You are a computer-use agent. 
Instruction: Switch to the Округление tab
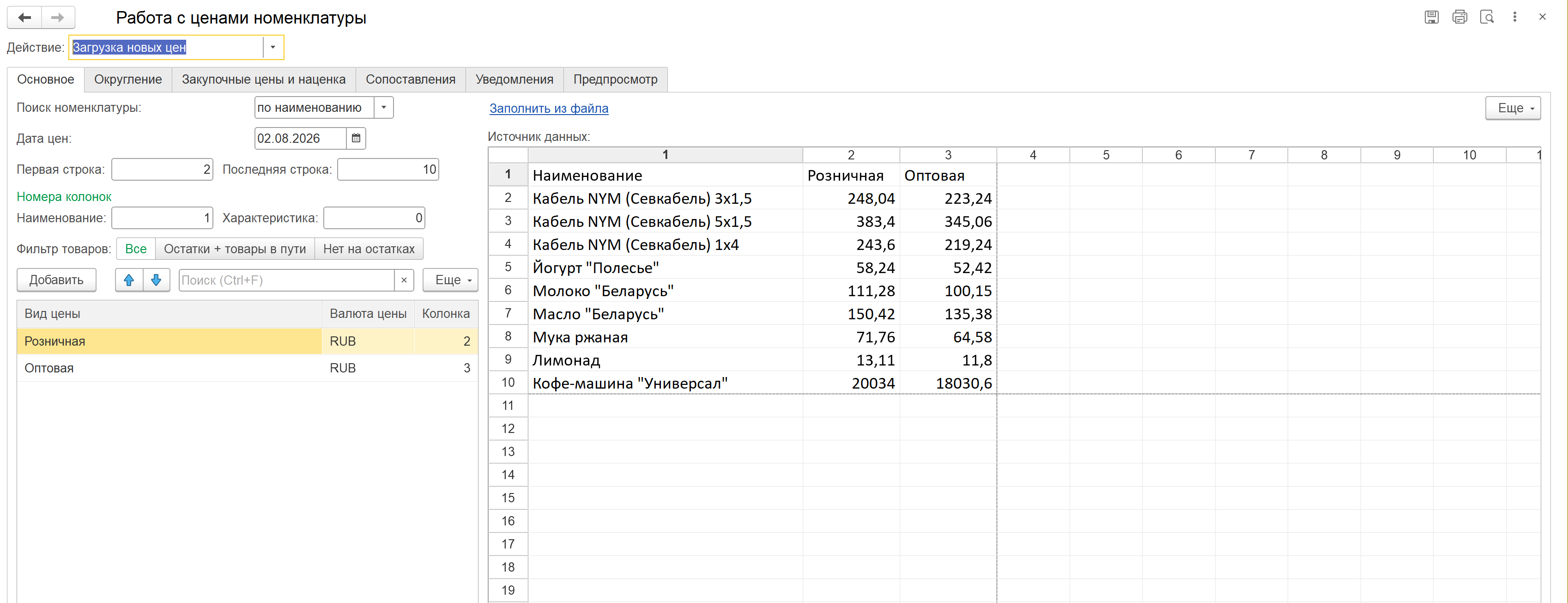coord(128,80)
